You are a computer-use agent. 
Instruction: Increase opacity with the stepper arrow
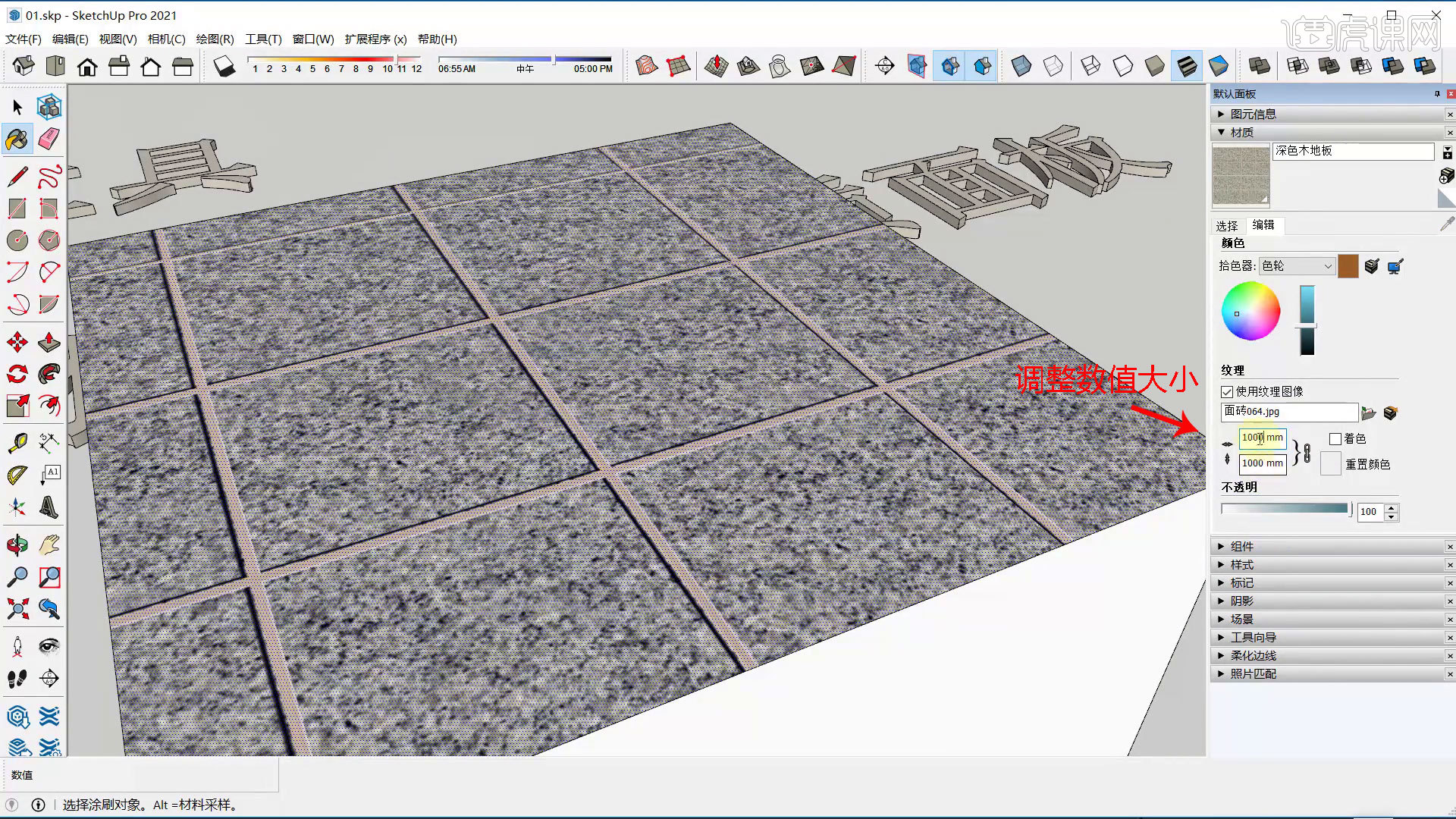tap(1391, 507)
